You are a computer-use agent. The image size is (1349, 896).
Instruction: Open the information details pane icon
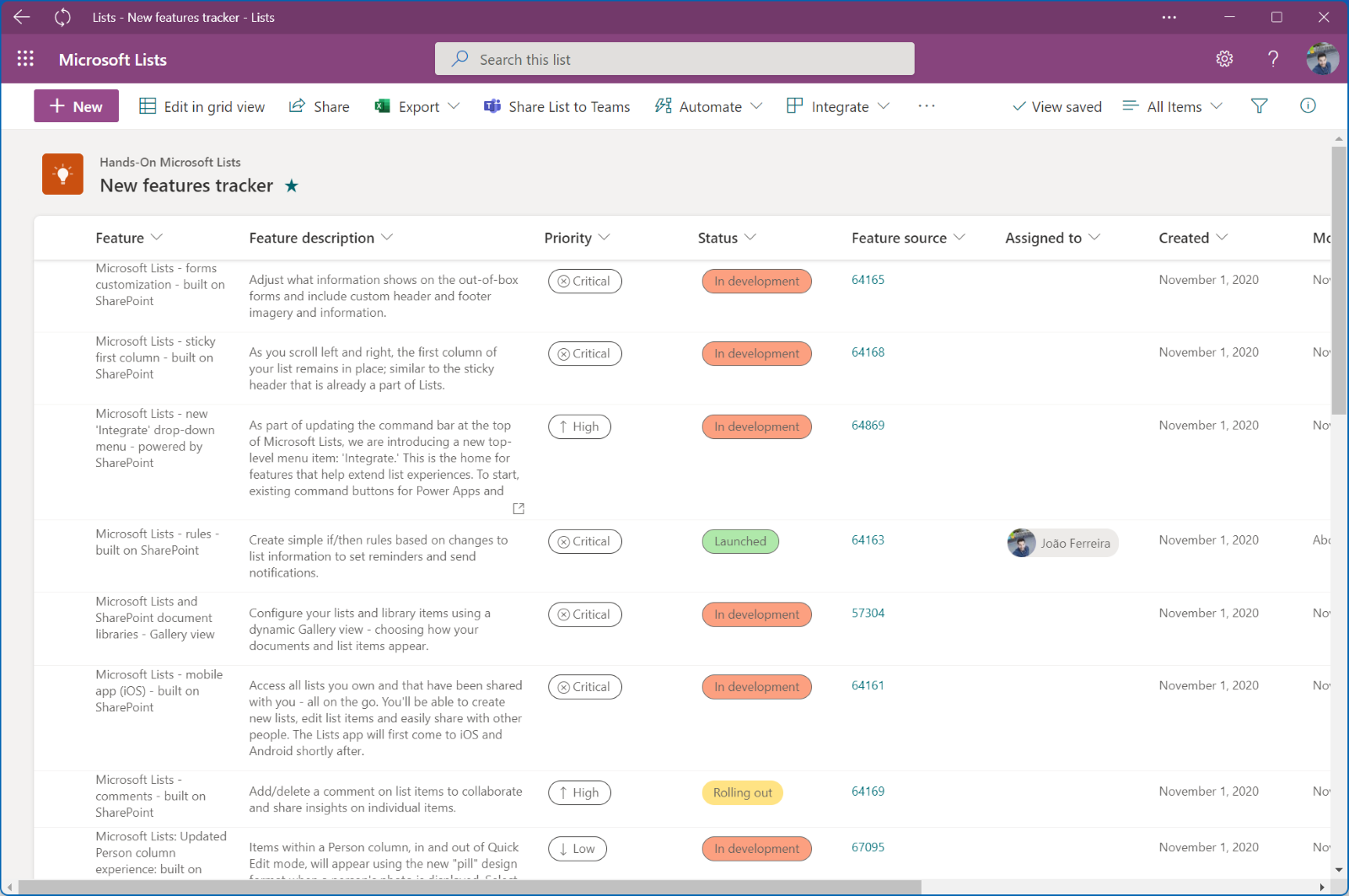coord(1308,105)
